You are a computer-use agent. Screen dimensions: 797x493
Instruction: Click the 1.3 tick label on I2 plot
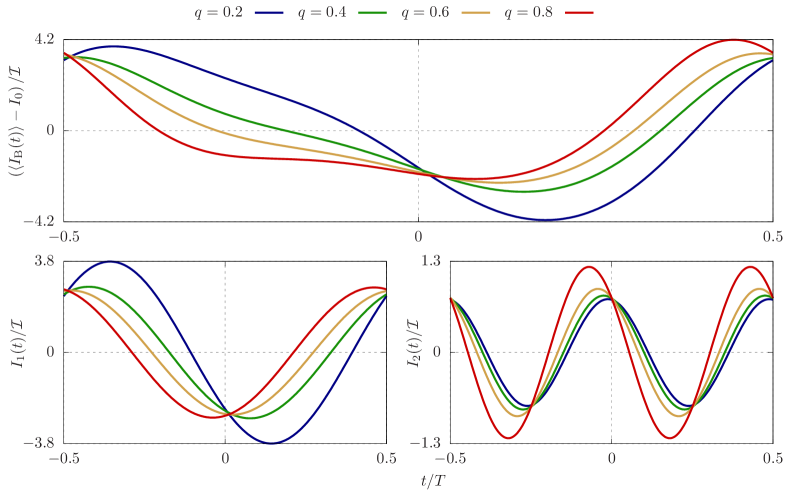[x=431, y=261]
